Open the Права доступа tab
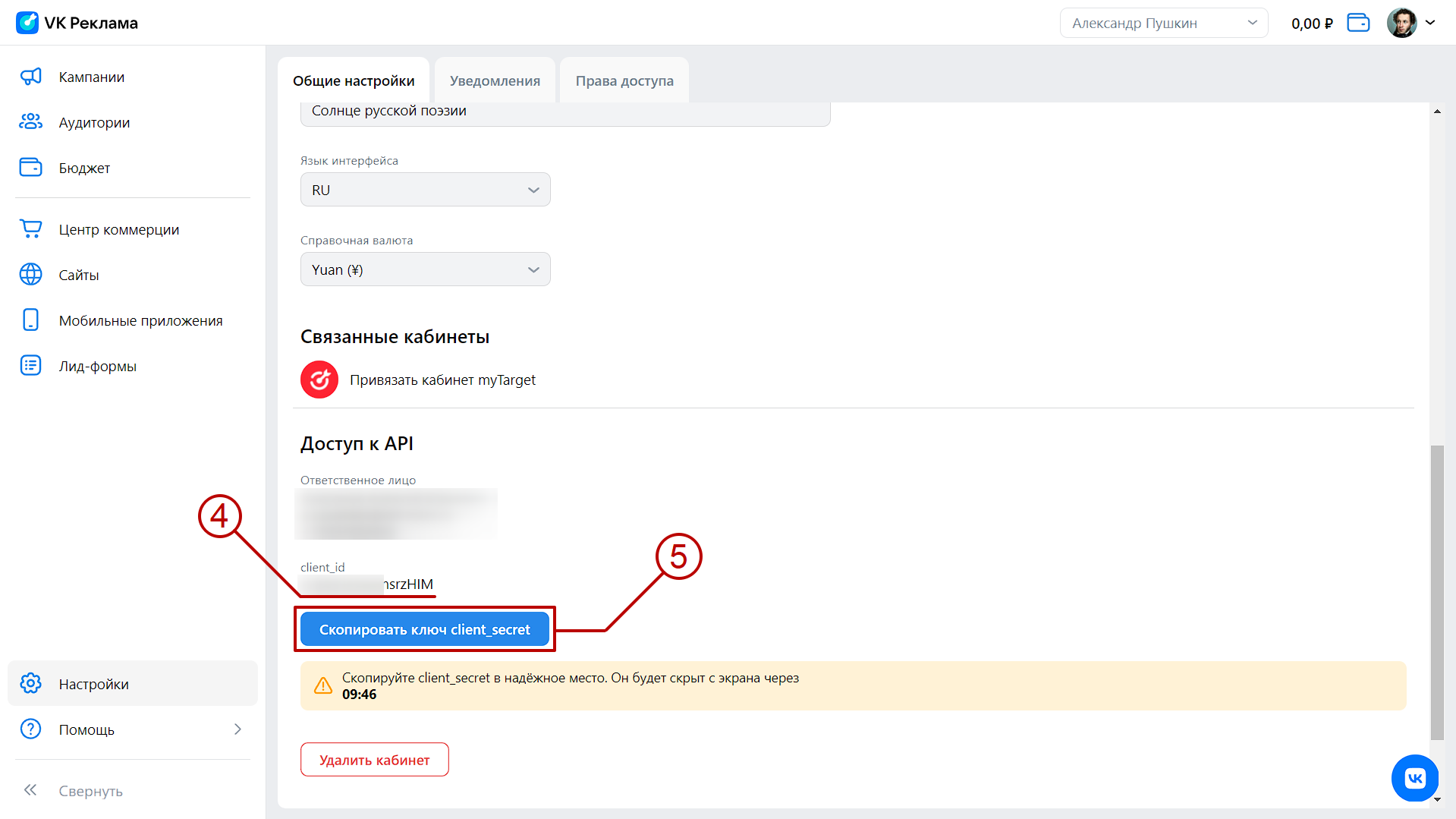1456x819 pixels. point(624,80)
